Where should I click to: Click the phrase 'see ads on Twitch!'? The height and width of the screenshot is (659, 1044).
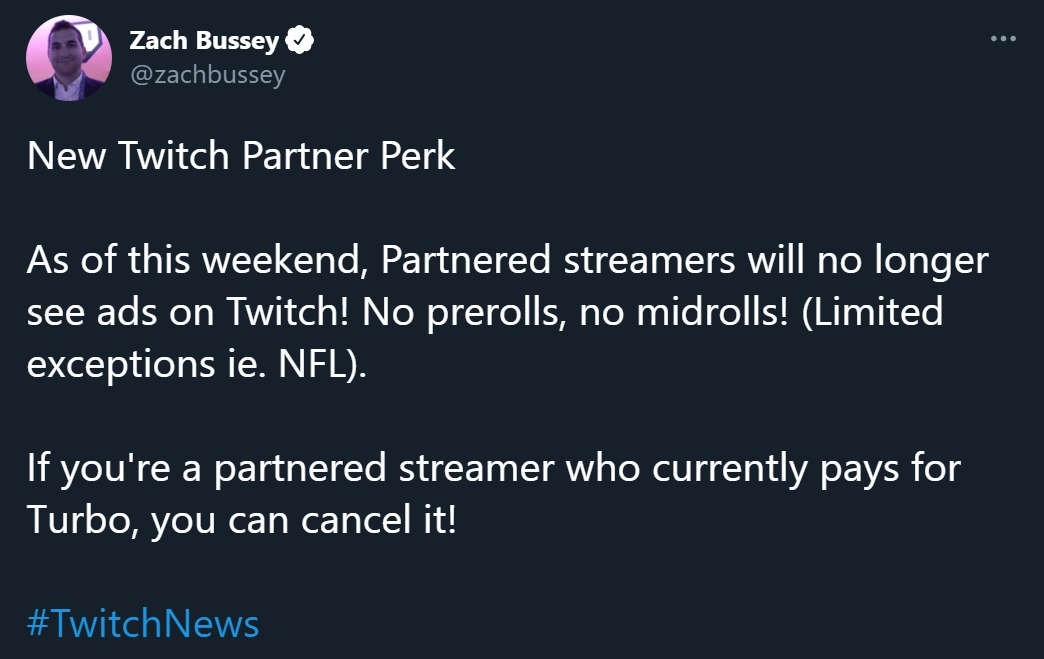(188, 312)
